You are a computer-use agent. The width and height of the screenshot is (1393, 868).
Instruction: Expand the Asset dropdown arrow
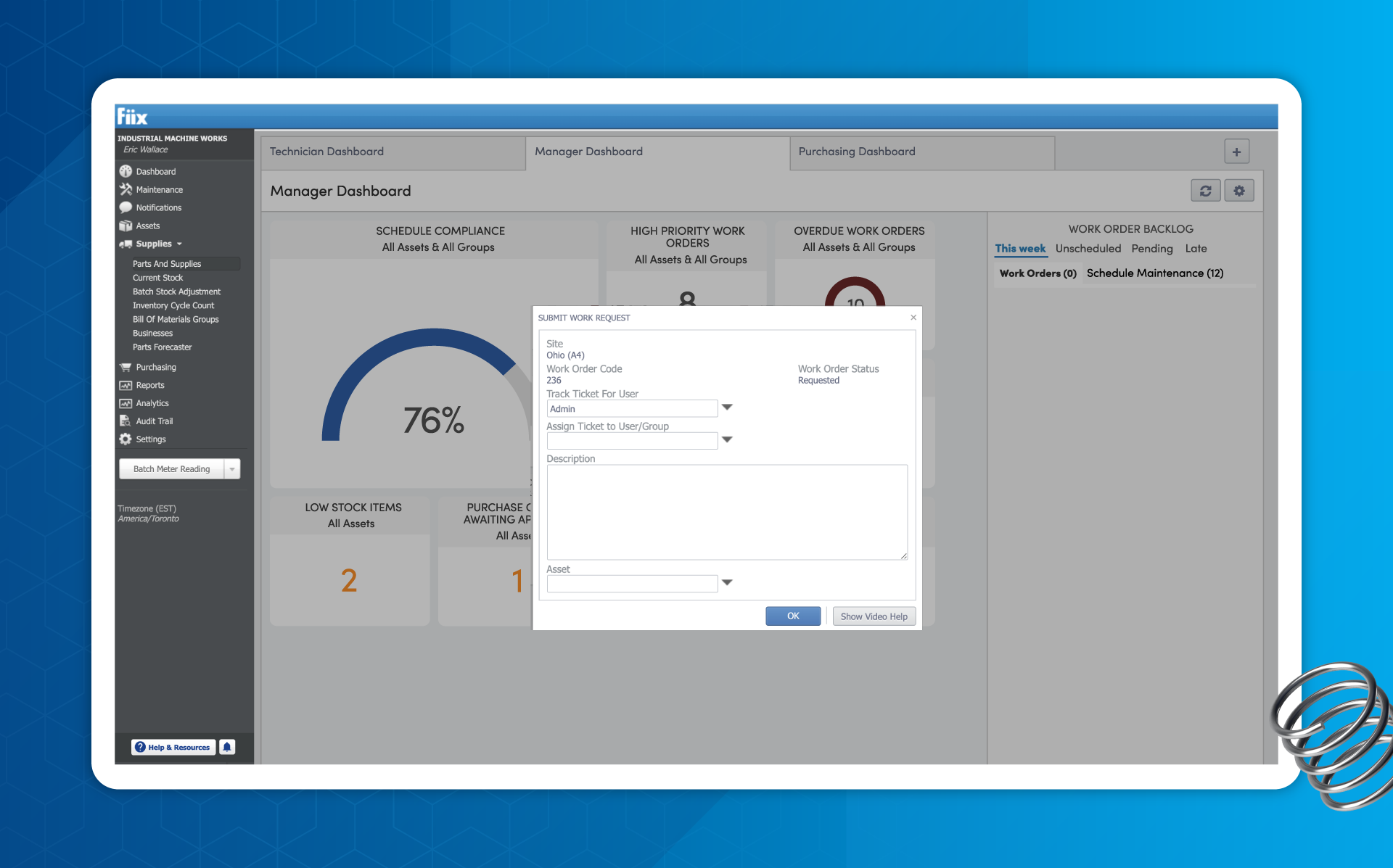[727, 582]
